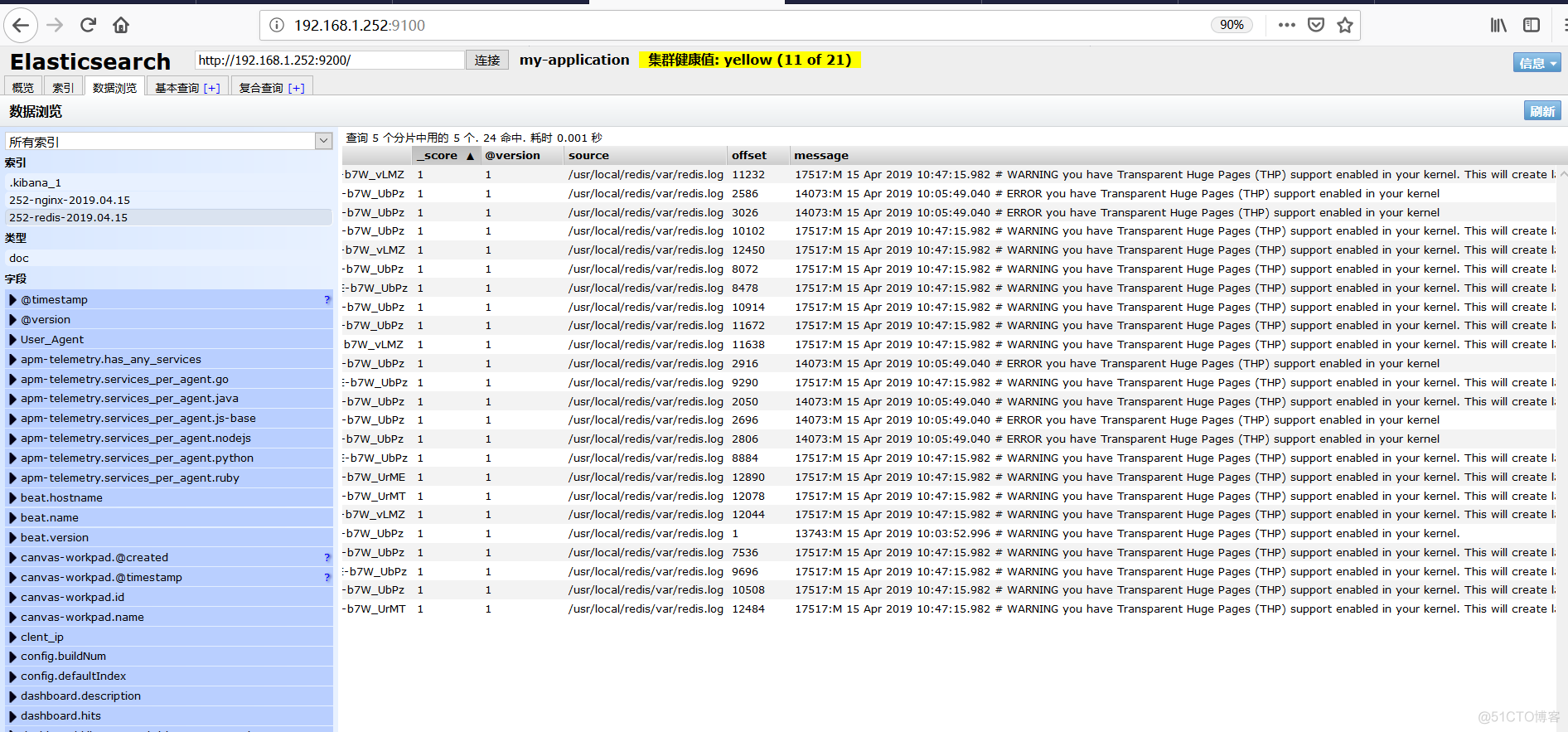Reset zoom via the 90% badge
The height and width of the screenshot is (732, 1568).
point(1232,25)
